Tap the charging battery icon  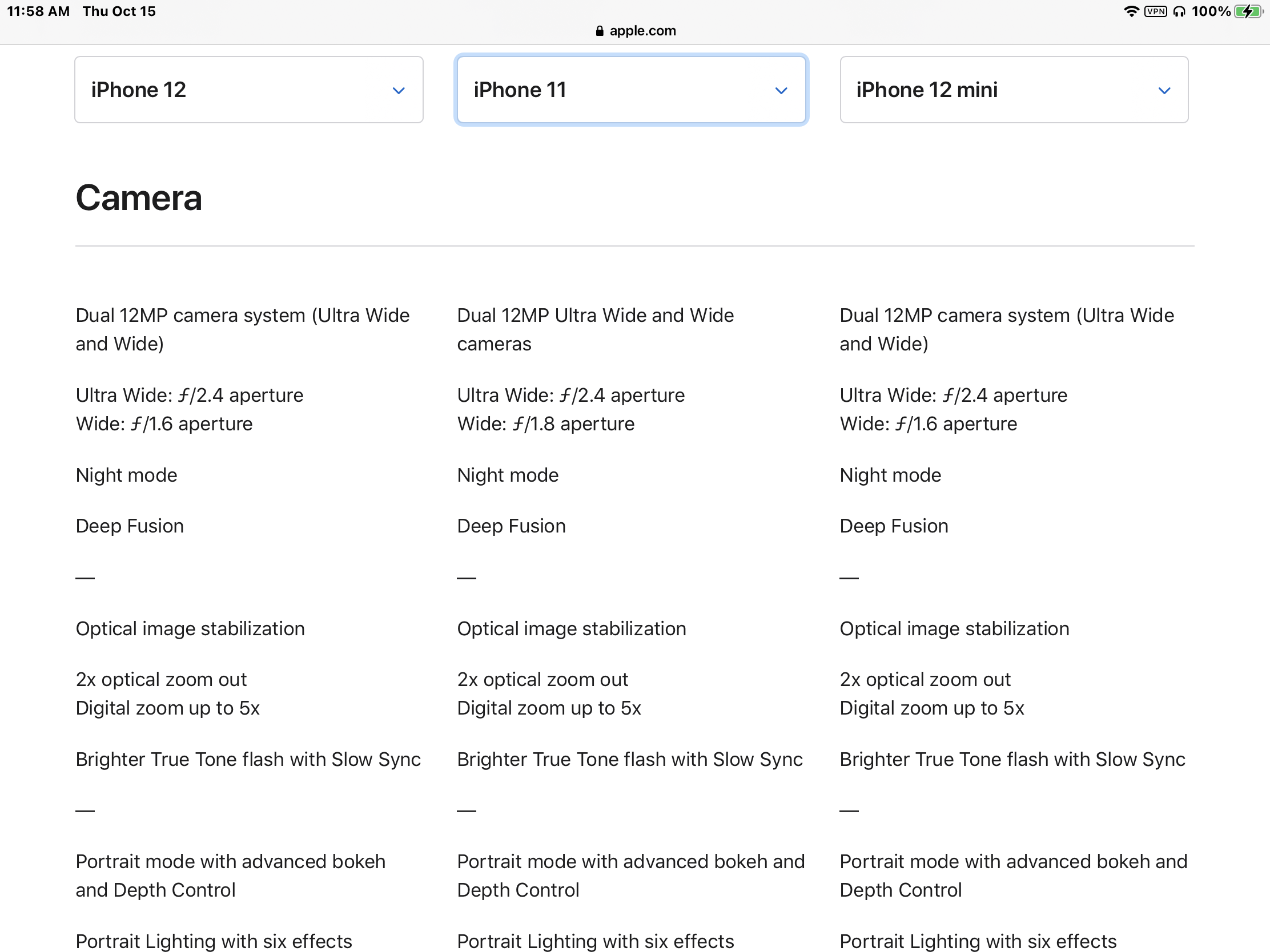[1248, 11]
